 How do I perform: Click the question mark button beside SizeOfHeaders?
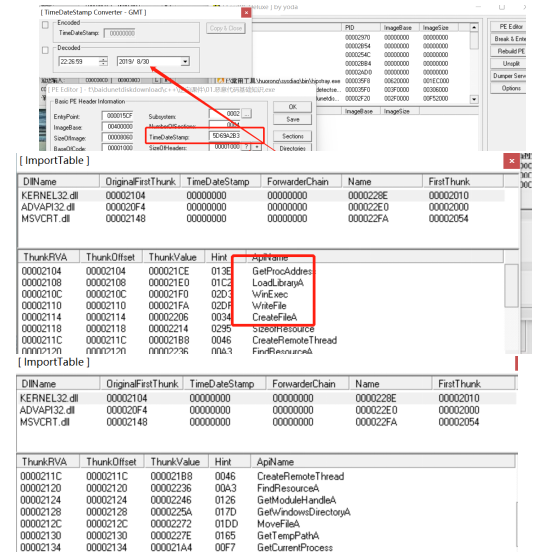(x=247, y=146)
